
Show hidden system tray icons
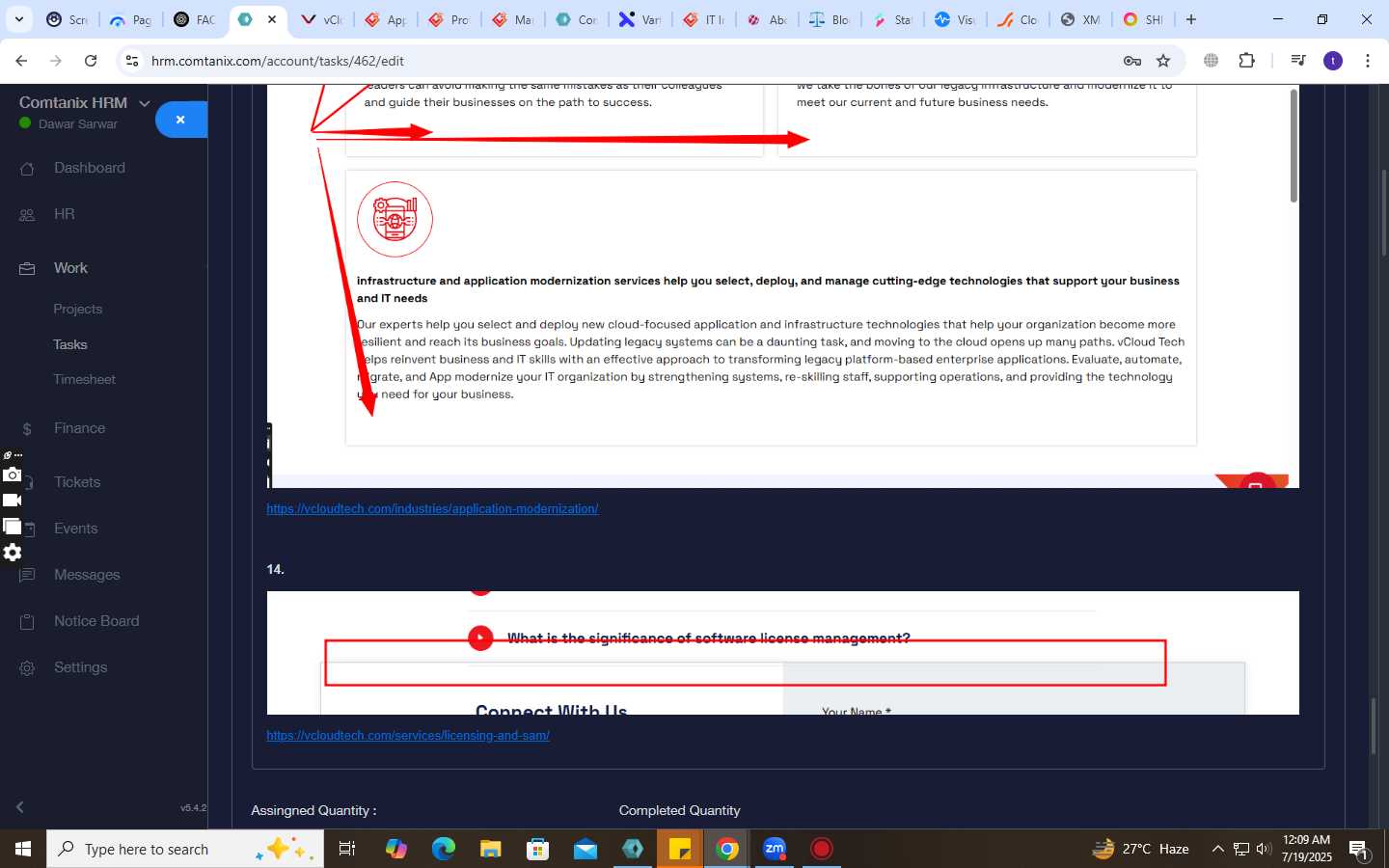click(x=1217, y=850)
